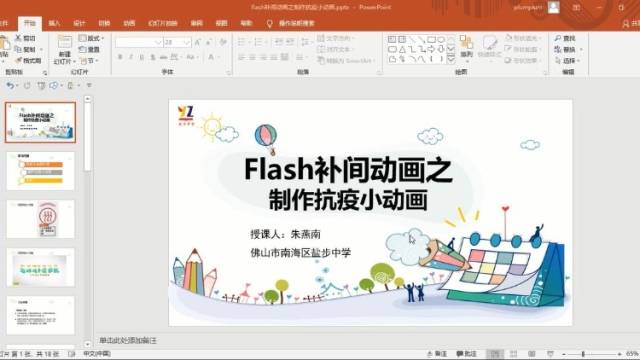
Task: Open the font name dropdown
Action: point(158,42)
